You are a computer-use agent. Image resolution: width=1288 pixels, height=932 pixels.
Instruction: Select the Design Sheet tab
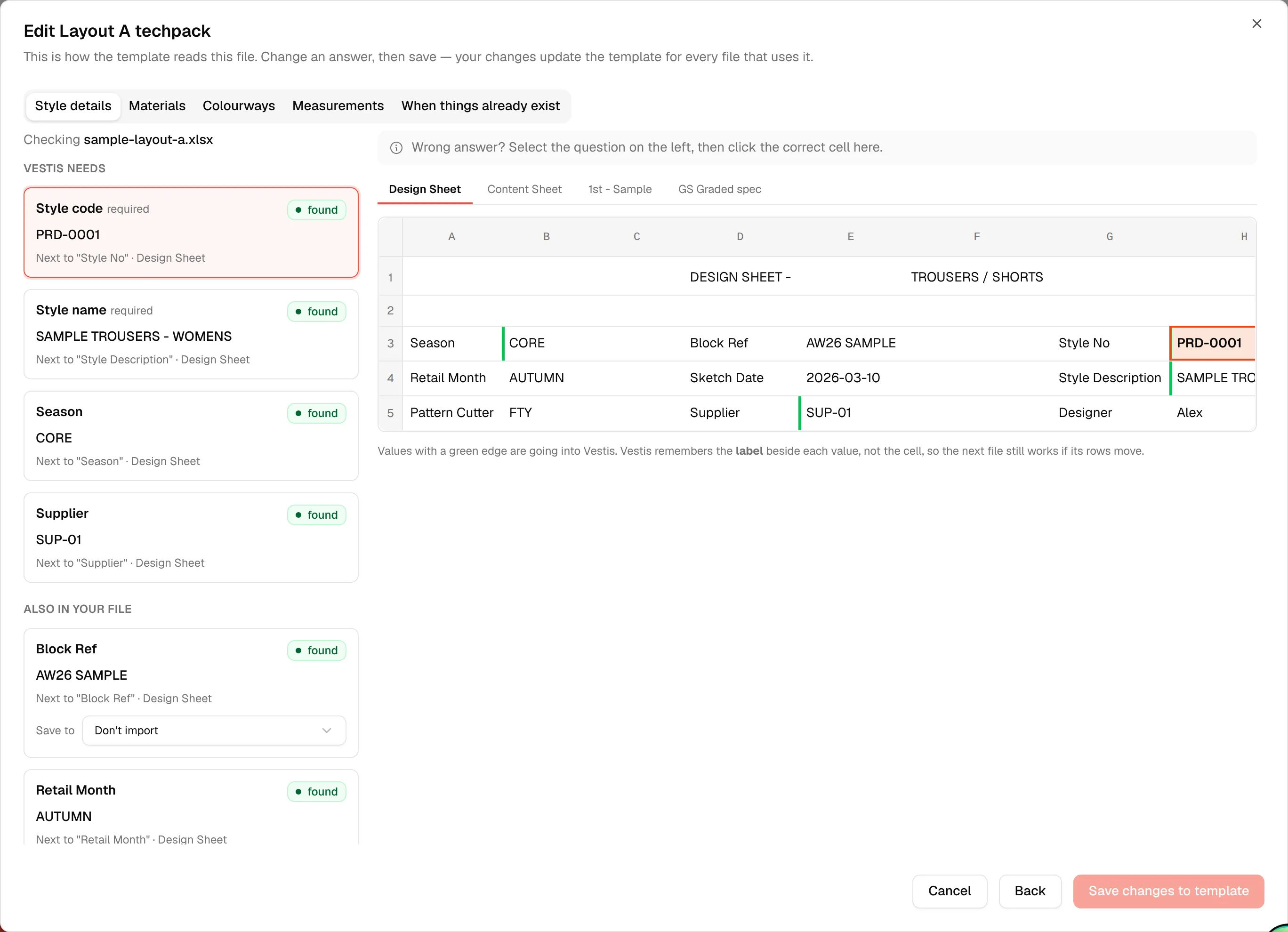425,189
